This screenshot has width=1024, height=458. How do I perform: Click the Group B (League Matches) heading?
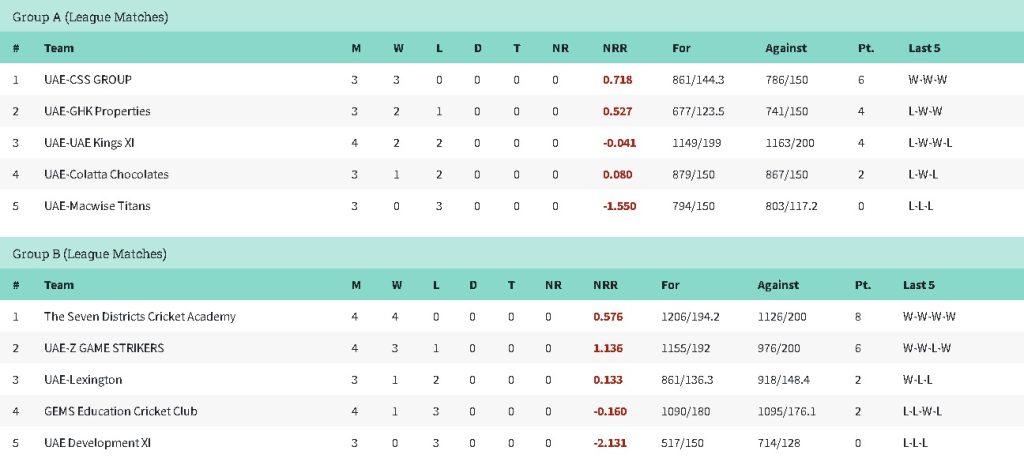pyautogui.click(x=90, y=254)
